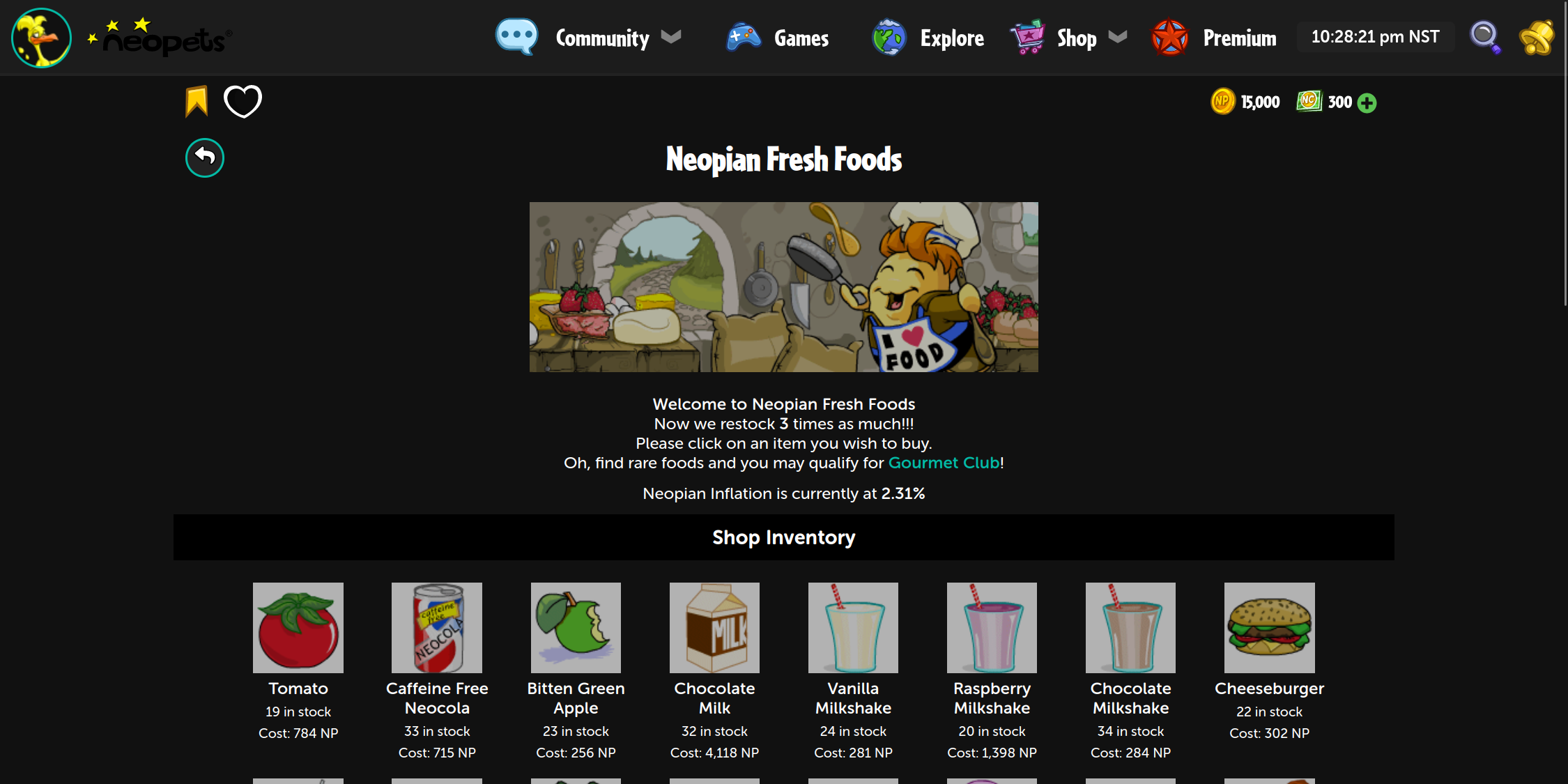1568x784 pixels.
Task: Toggle the heart favorite icon
Action: pyautogui.click(x=243, y=102)
